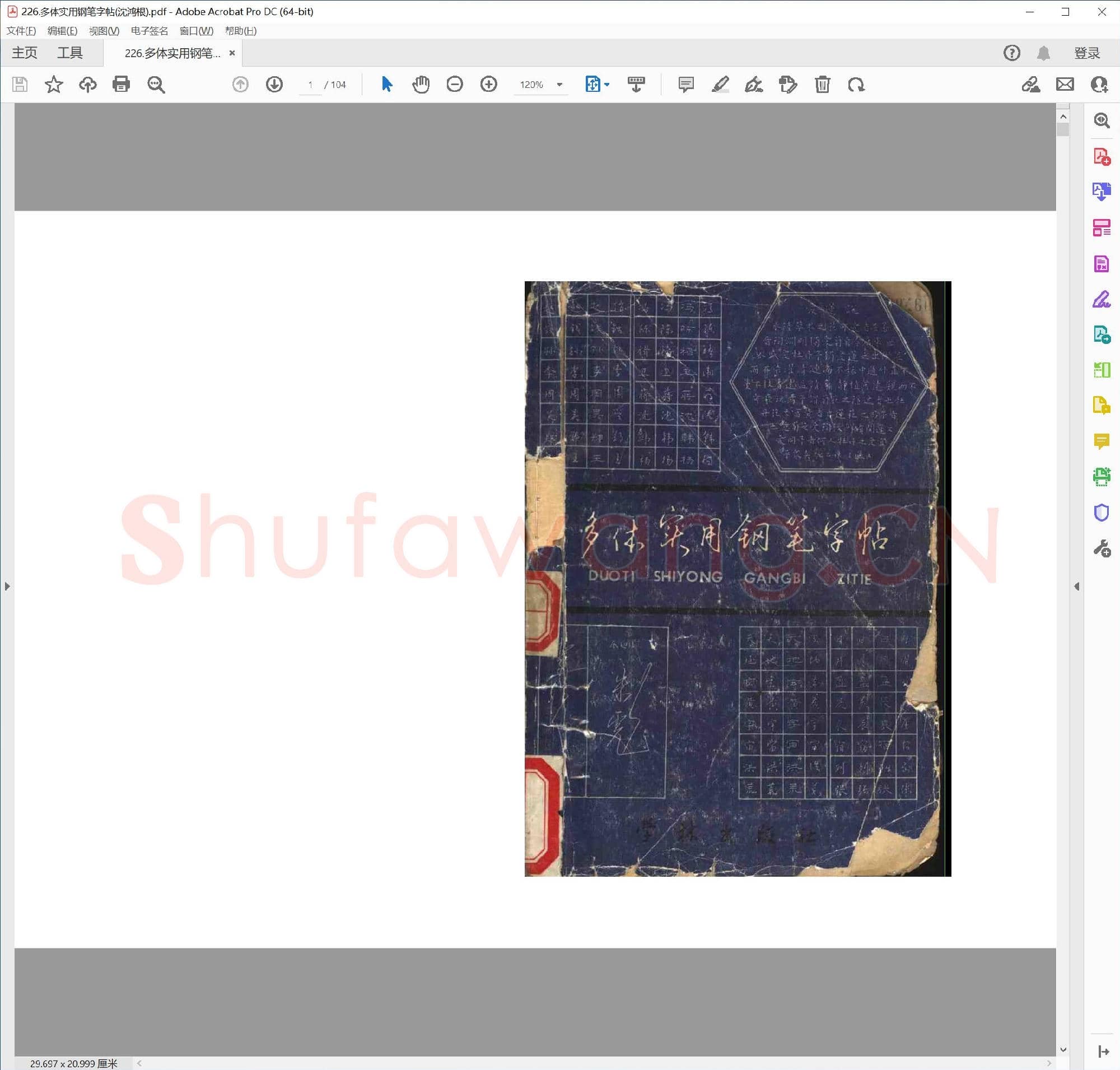Click the 登录 sign-in button

pos(1087,53)
